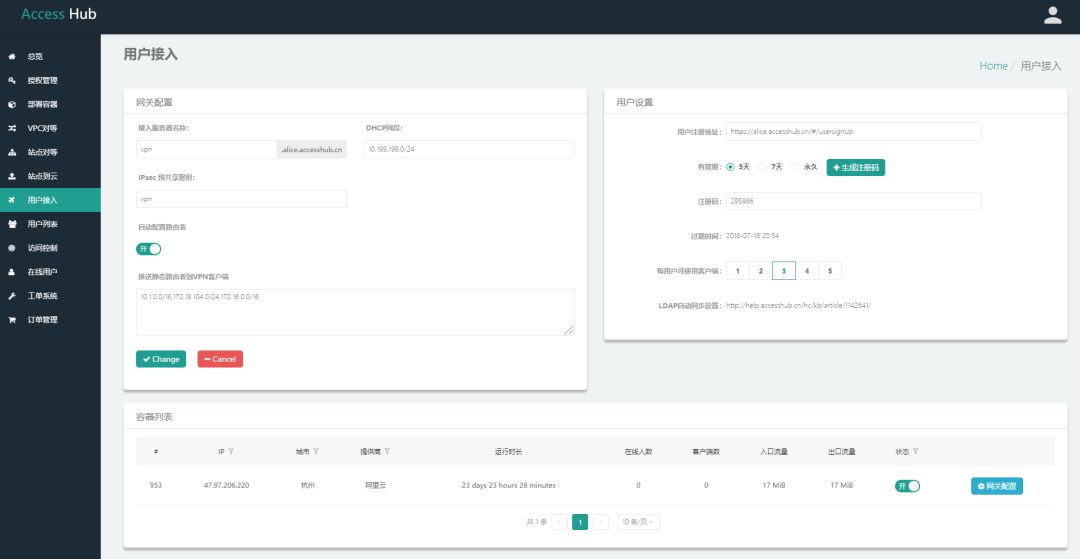Click 生成注册码 button
The image size is (1080, 559).
855,167
